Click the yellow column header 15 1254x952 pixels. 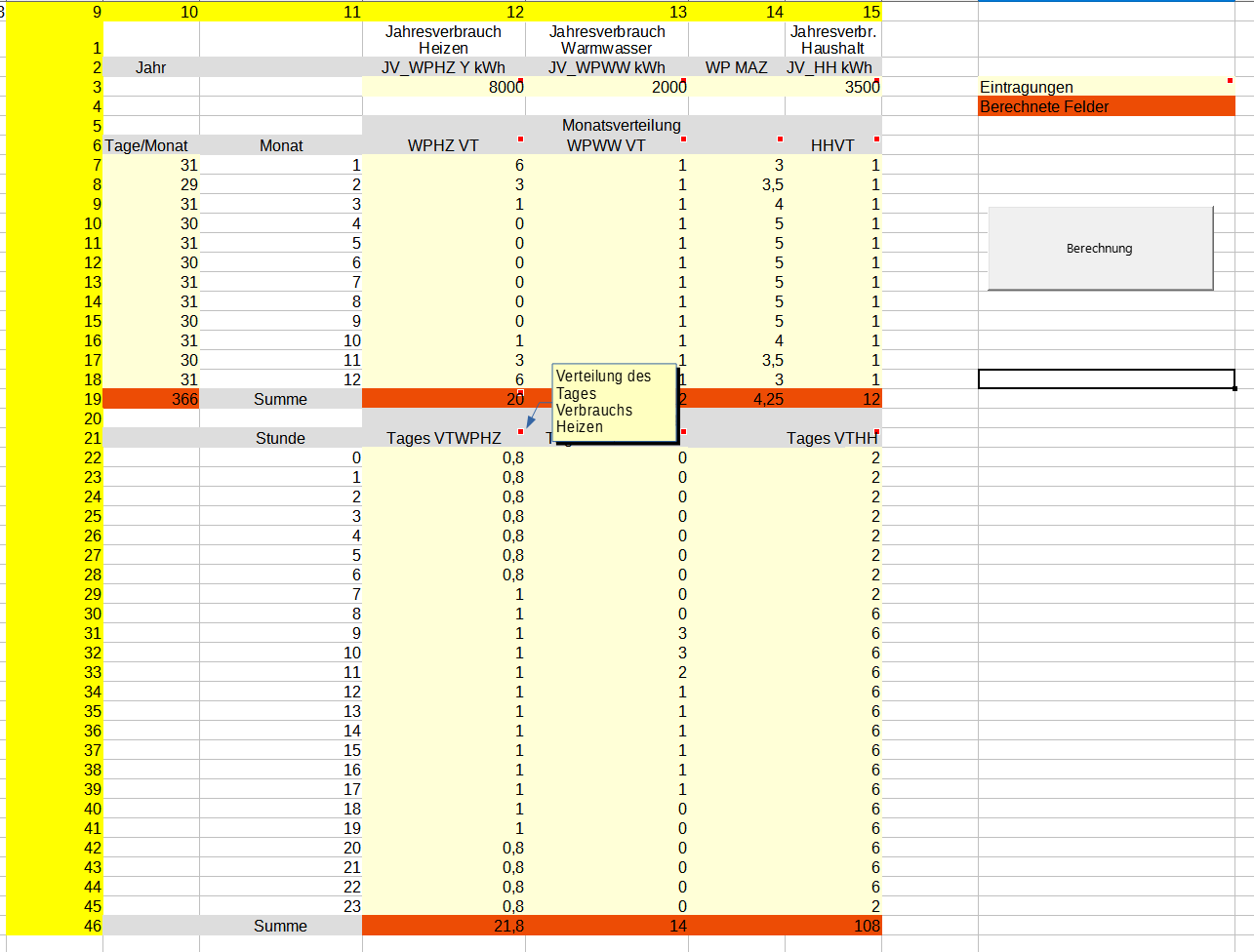click(x=833, y=12)
